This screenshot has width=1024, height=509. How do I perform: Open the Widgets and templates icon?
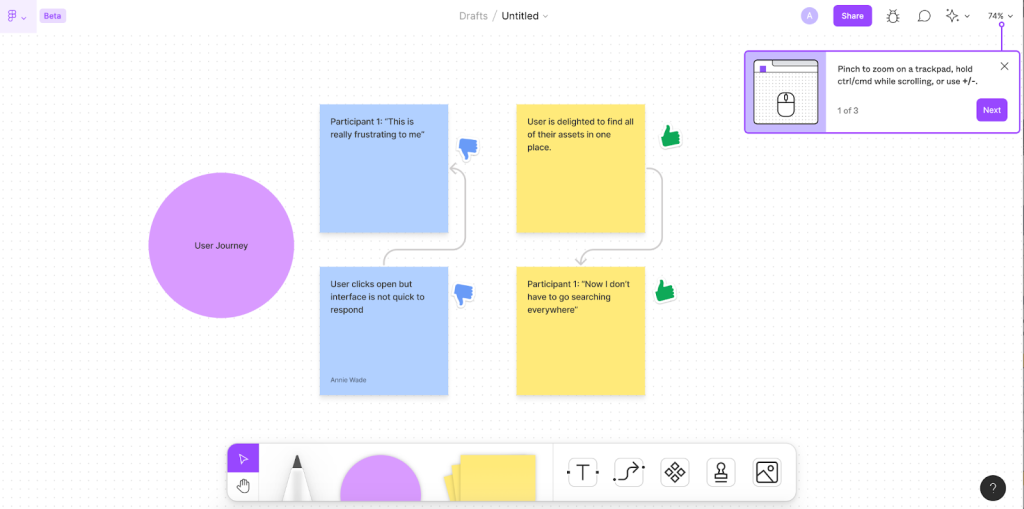pos(675,472)
